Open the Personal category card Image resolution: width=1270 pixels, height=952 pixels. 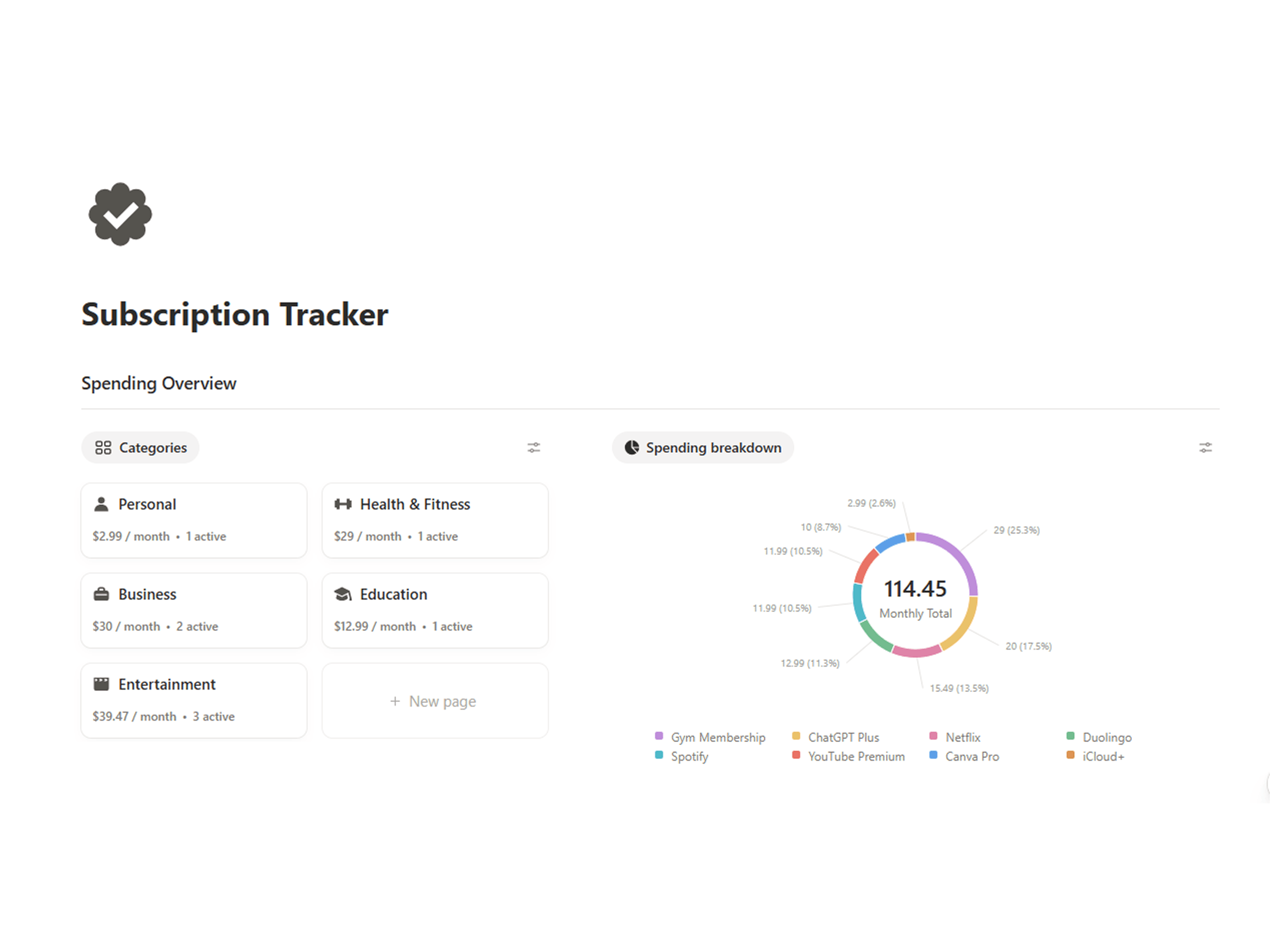(x=194, y=520)
